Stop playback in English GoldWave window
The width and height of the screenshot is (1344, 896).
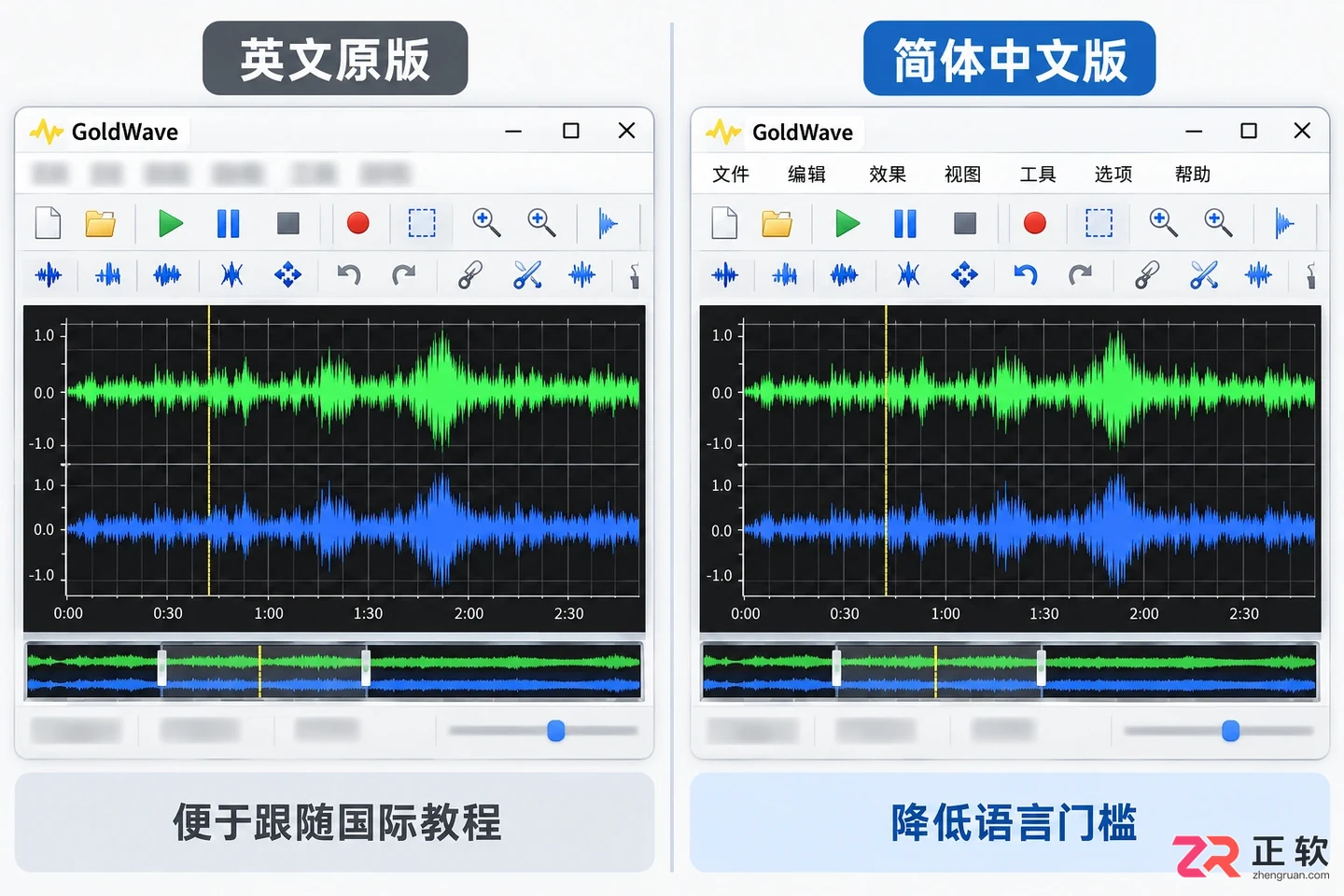click(x=288, y=223)
